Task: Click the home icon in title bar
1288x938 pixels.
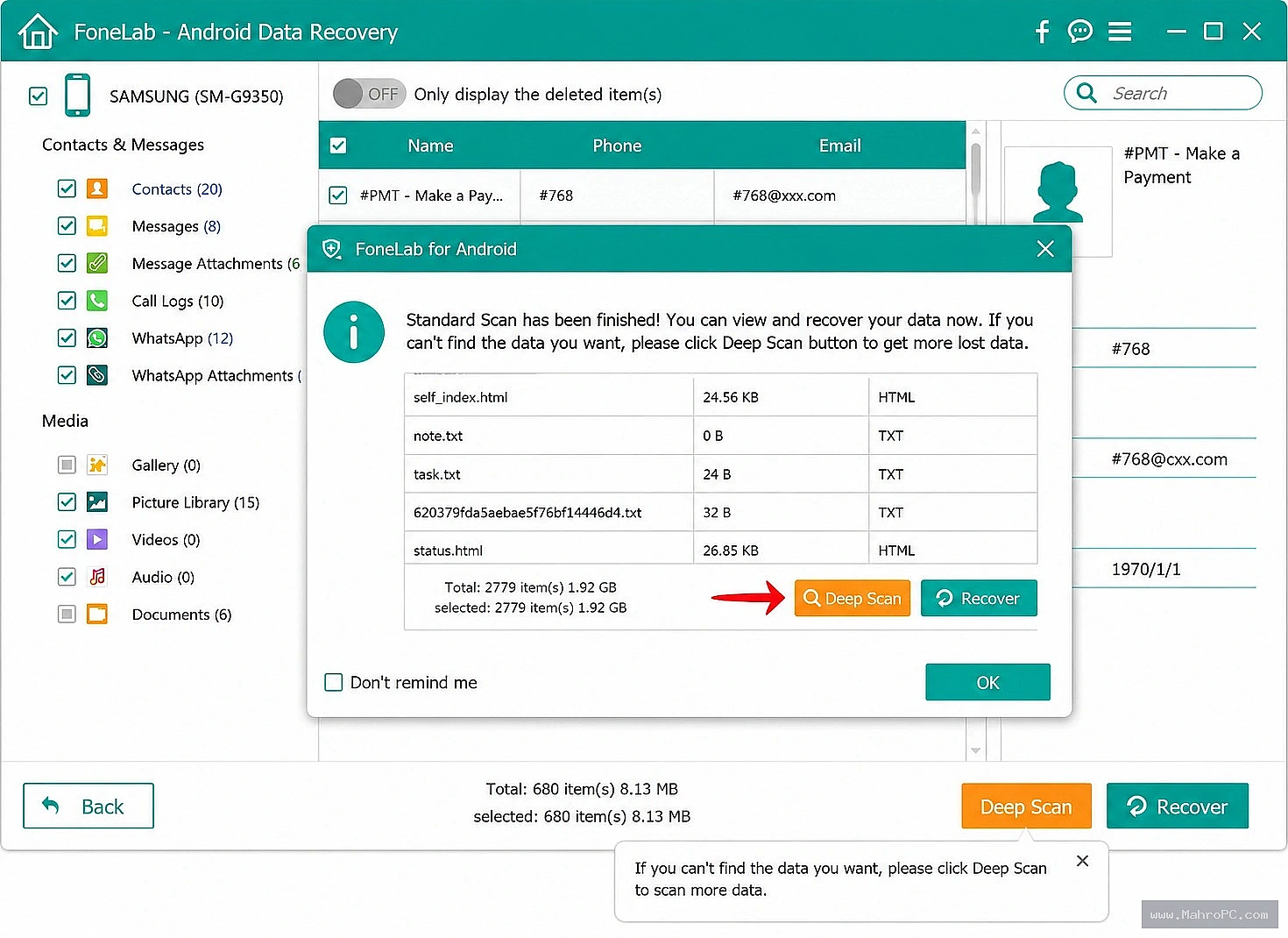Action: tap(38, 32)
